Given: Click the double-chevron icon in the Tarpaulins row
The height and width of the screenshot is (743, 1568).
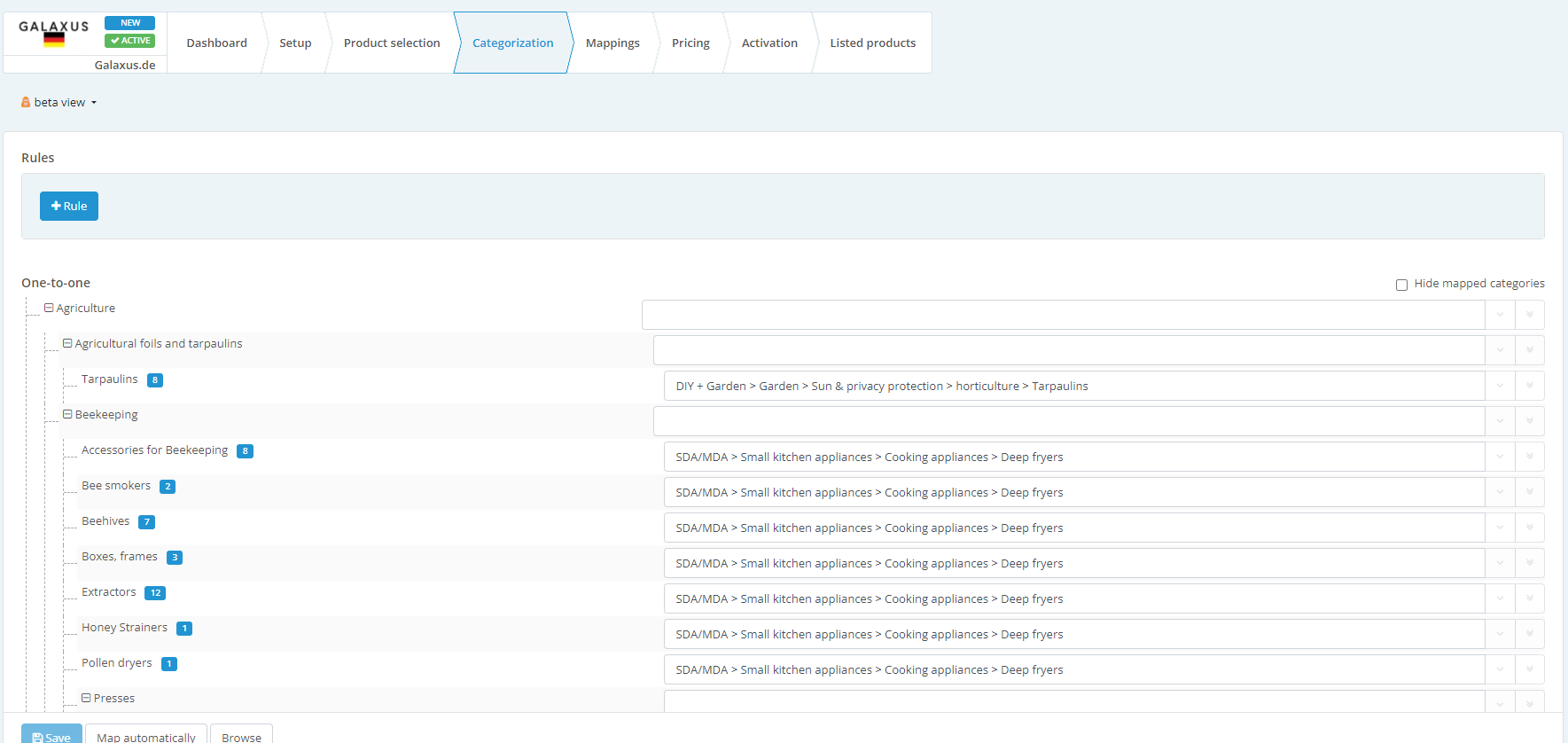Looking at the screenshot, I should [x=1529, y=386].
